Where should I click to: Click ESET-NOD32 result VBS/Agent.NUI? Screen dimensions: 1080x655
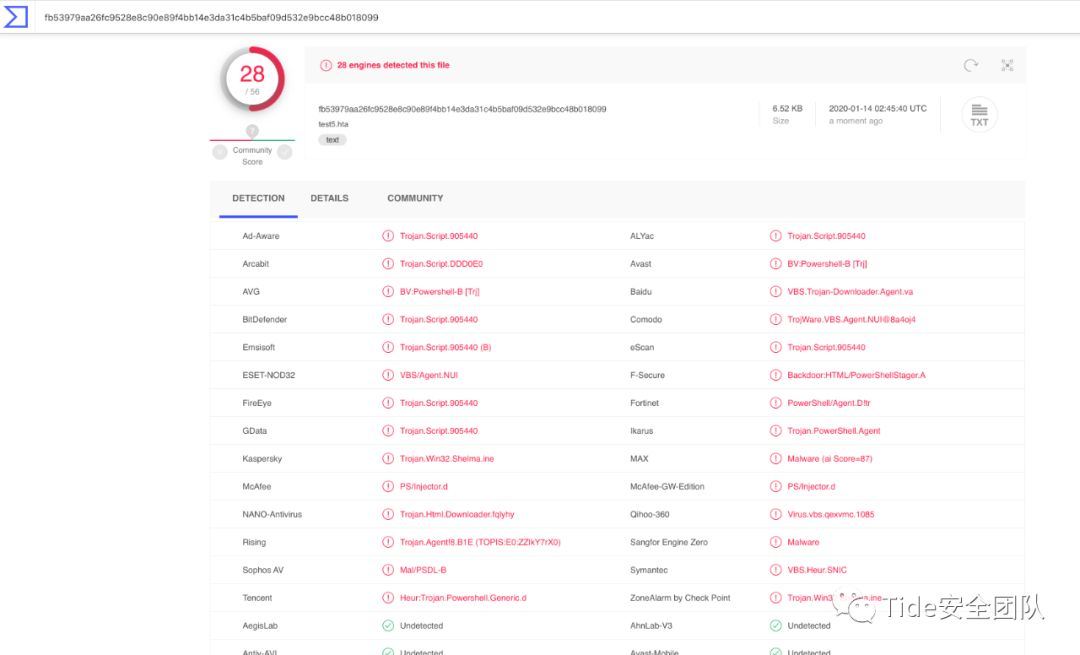(x=428, y=375)
